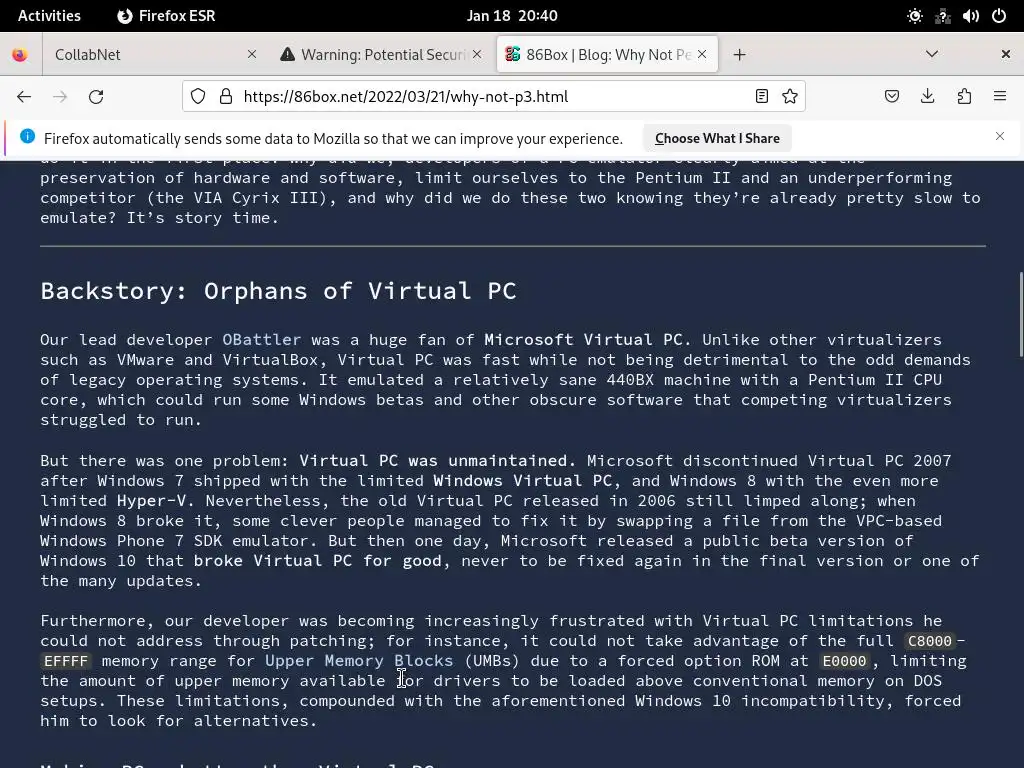The image size is (1024, 768).
Task: Expand the list all tabs chevron
Action: coord(932,54)
